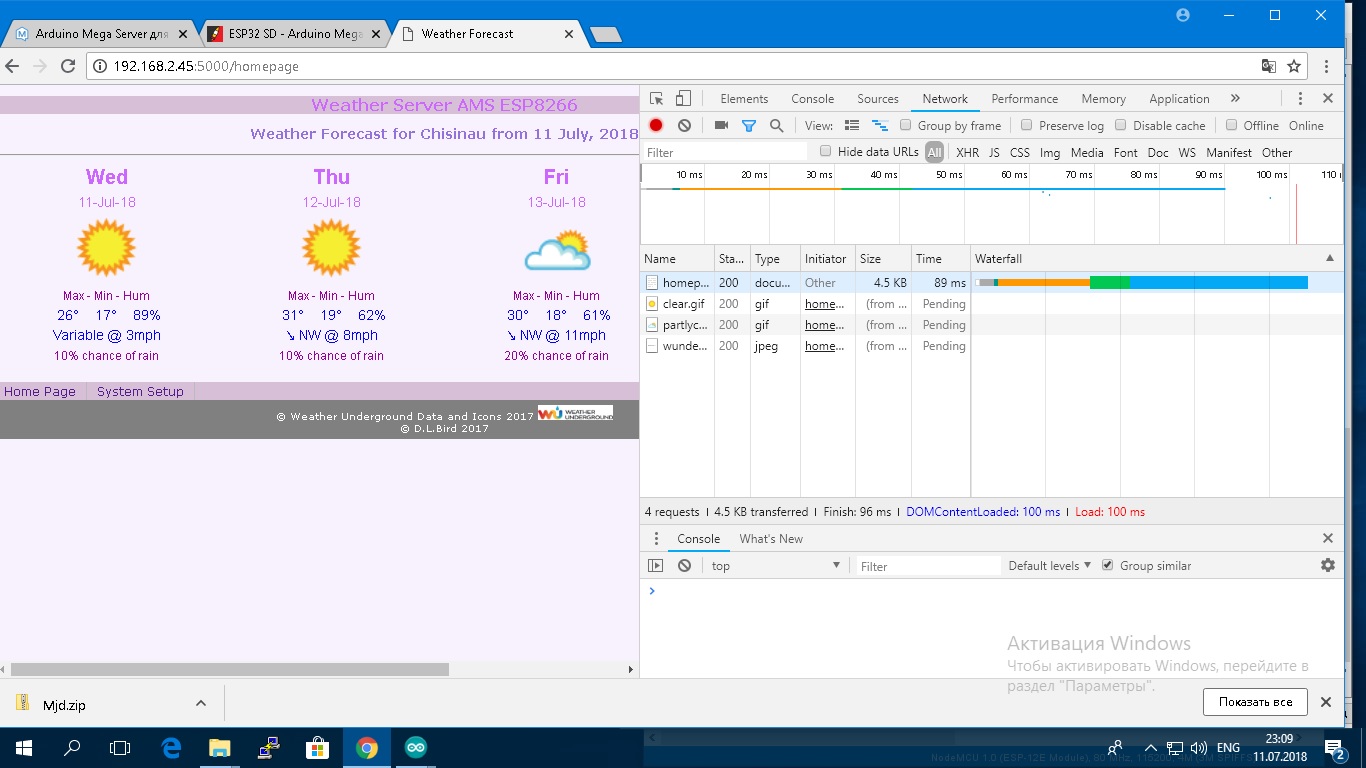The width and height of the screenshot is (1366, 768).
Task: Click the Показать все downloads button
Action: tap(1255, 702)
